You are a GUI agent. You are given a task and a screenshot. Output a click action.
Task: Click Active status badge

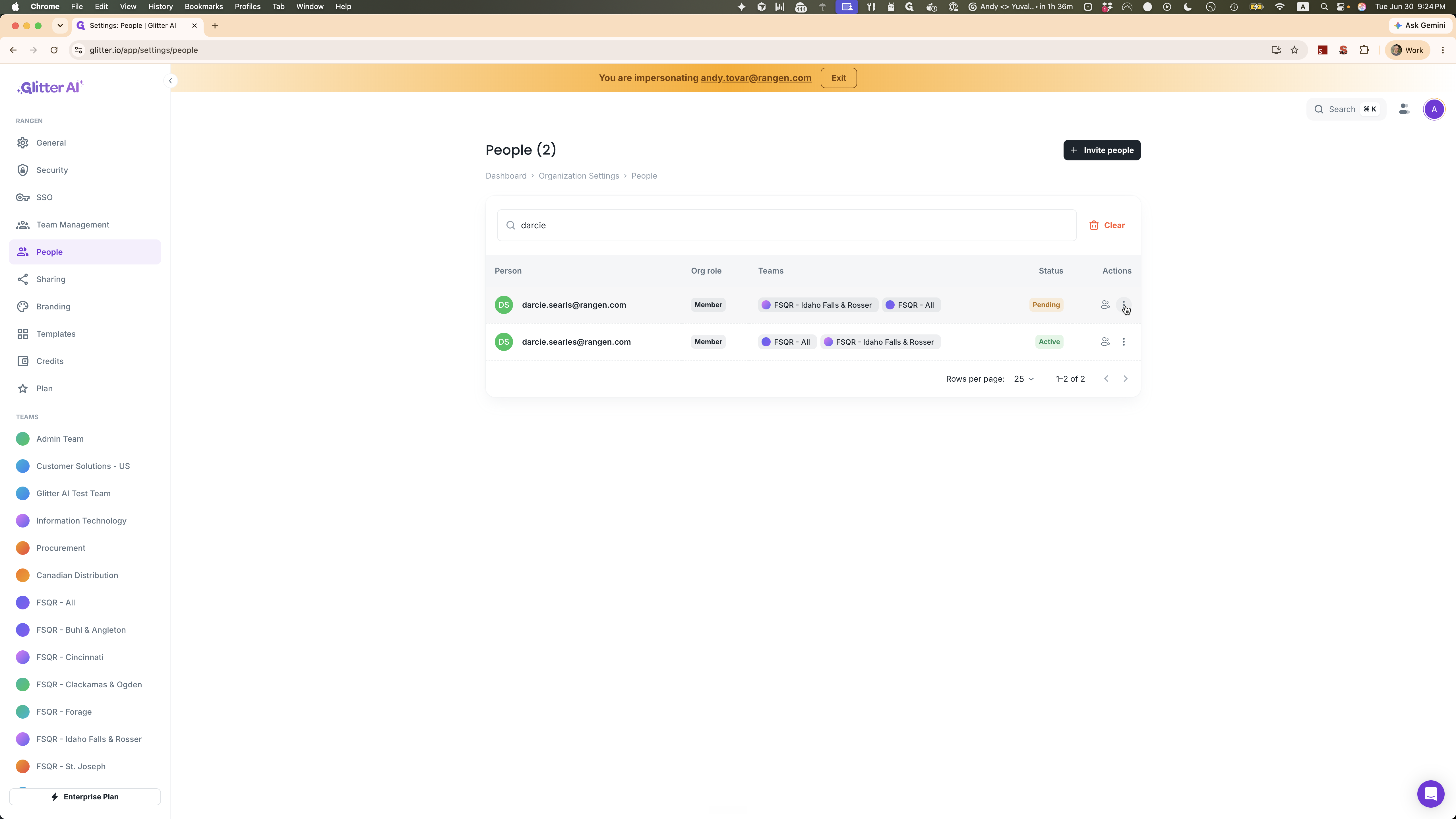(x=1049, y=342)
